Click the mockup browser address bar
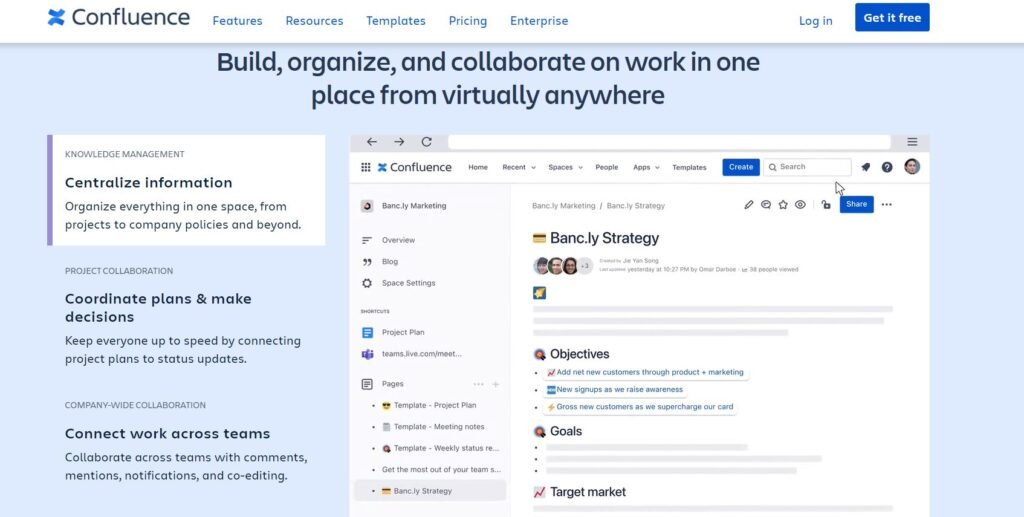Screen dimensions: 1024x517 point(669,142)
